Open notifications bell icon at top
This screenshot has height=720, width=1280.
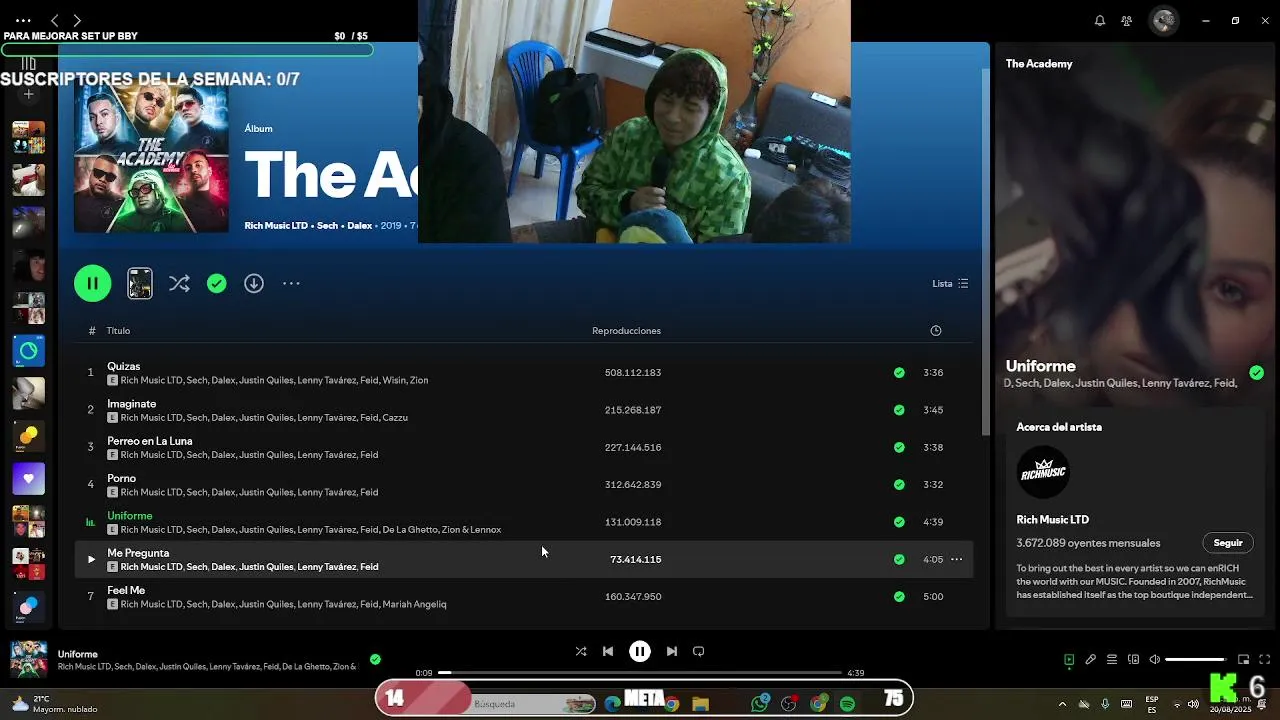tap(1100, 20)
